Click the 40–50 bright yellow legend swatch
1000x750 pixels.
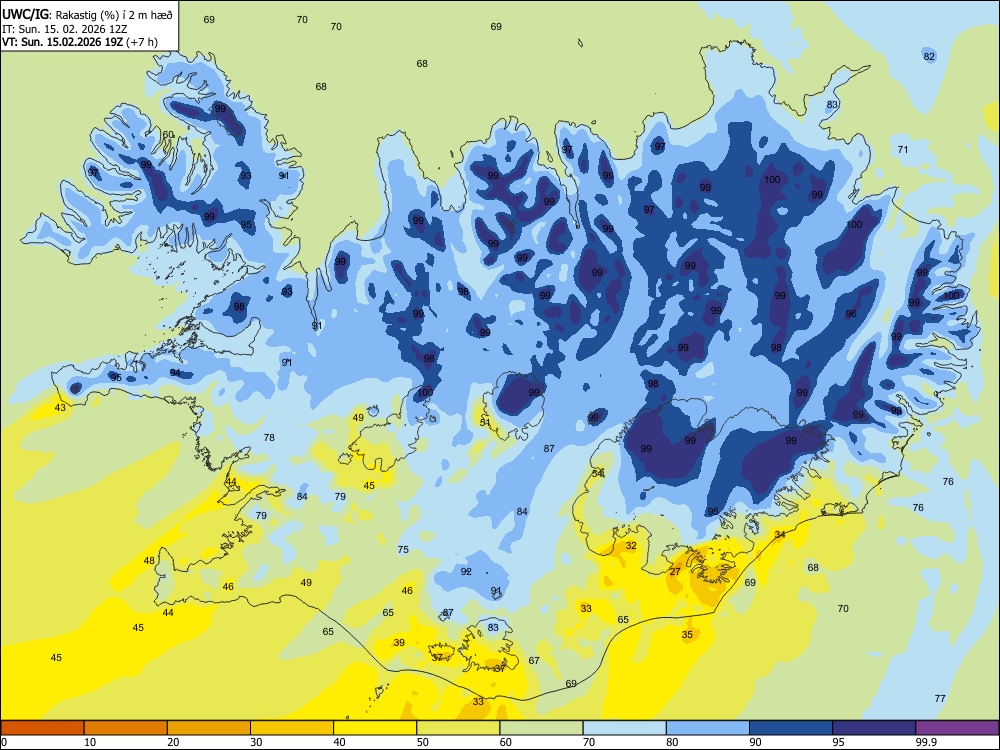pos(375,728)
